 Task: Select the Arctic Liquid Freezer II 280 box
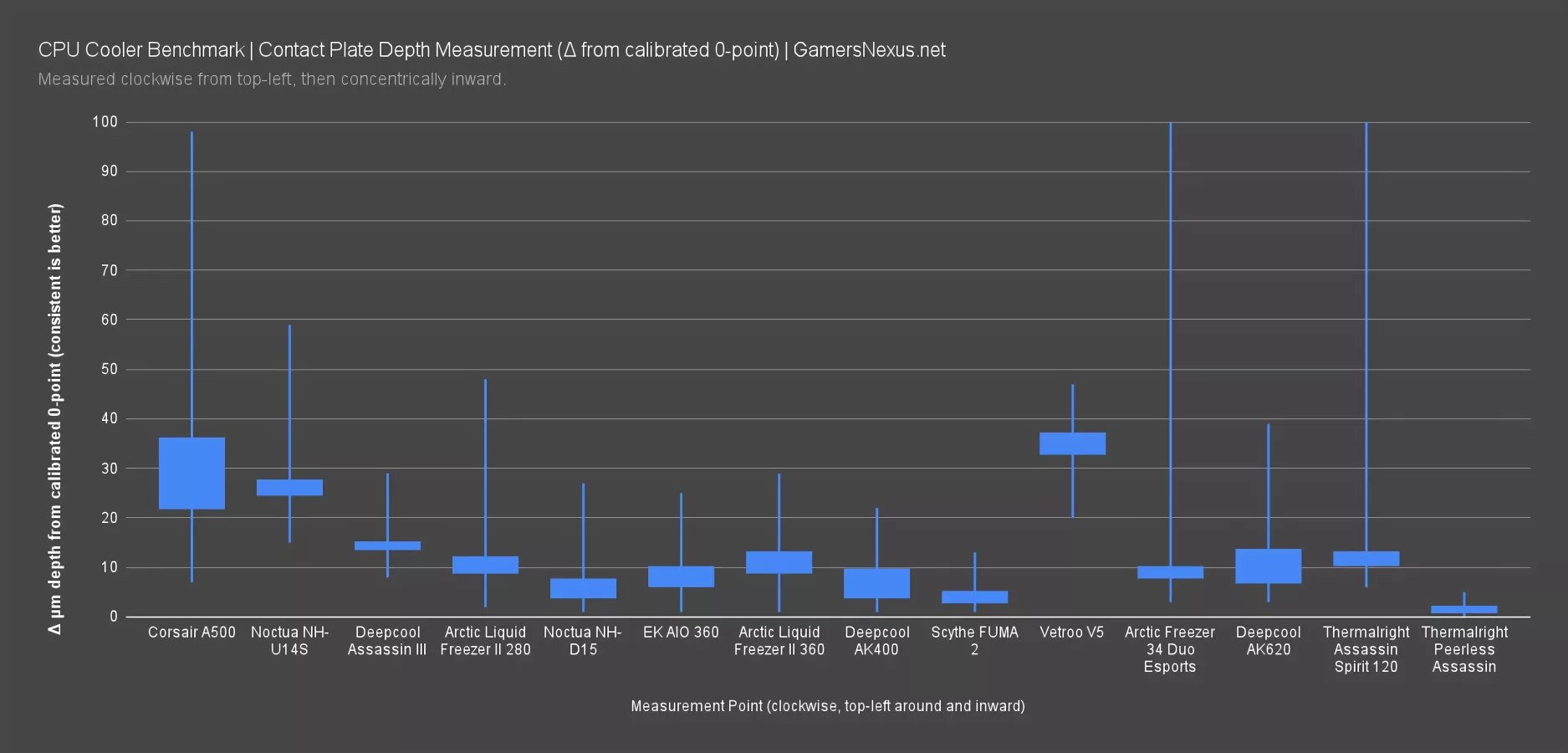pyautogui.click(x=485, y=565)
